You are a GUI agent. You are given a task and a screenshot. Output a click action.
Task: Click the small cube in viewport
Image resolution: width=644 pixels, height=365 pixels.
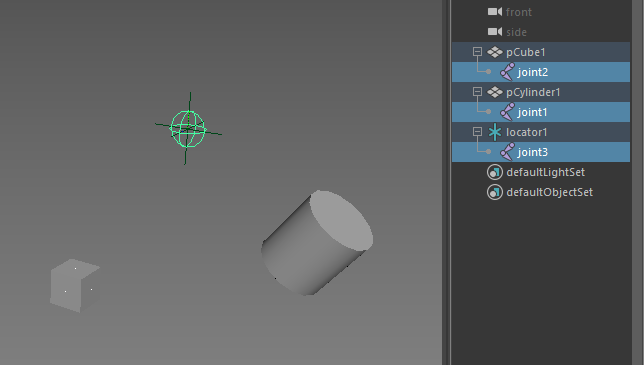click(x=75, y=285)
